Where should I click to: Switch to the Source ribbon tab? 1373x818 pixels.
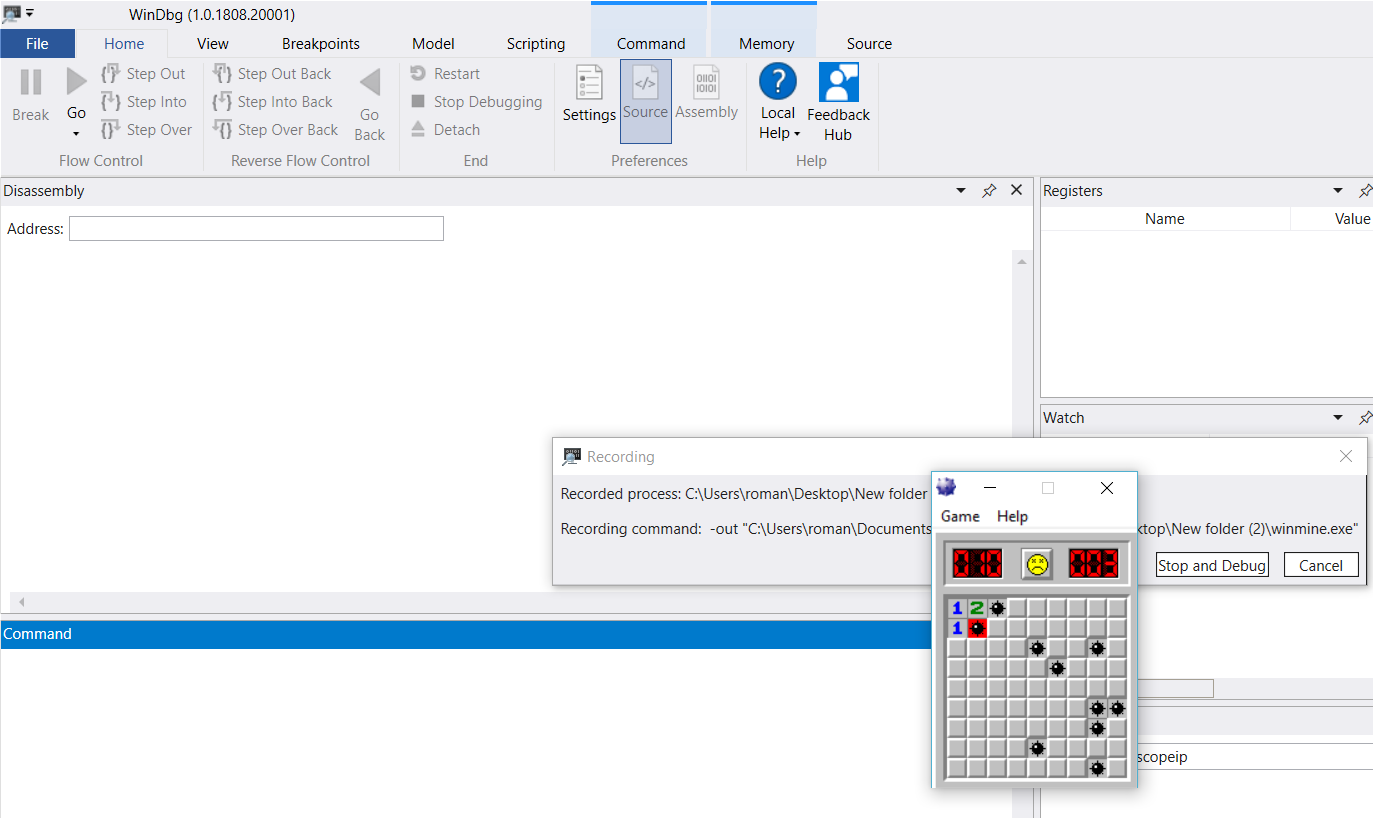pyautogui.click(x=869, y=44)
